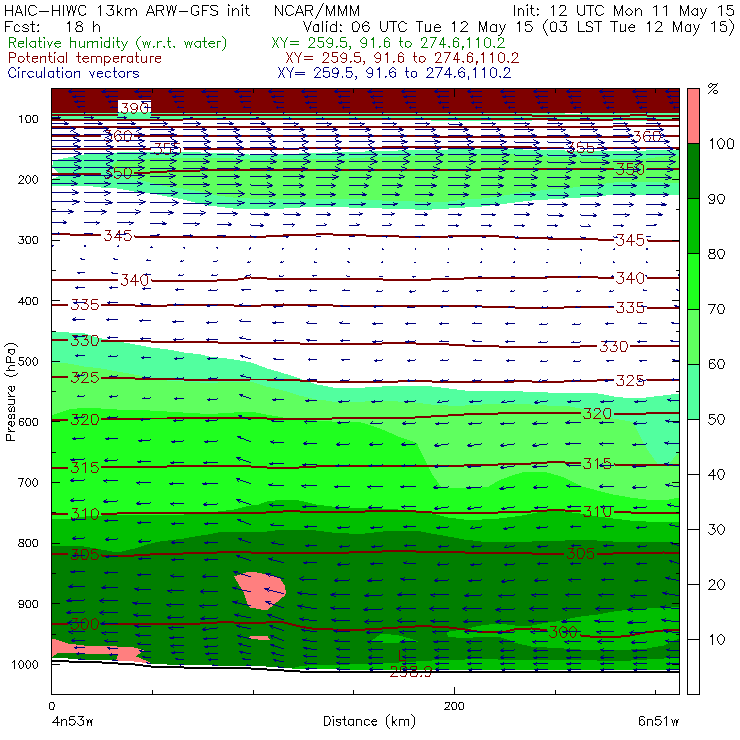Click the 'NCAR/MMM' label
Screen dimensions: 740x740
317,11
